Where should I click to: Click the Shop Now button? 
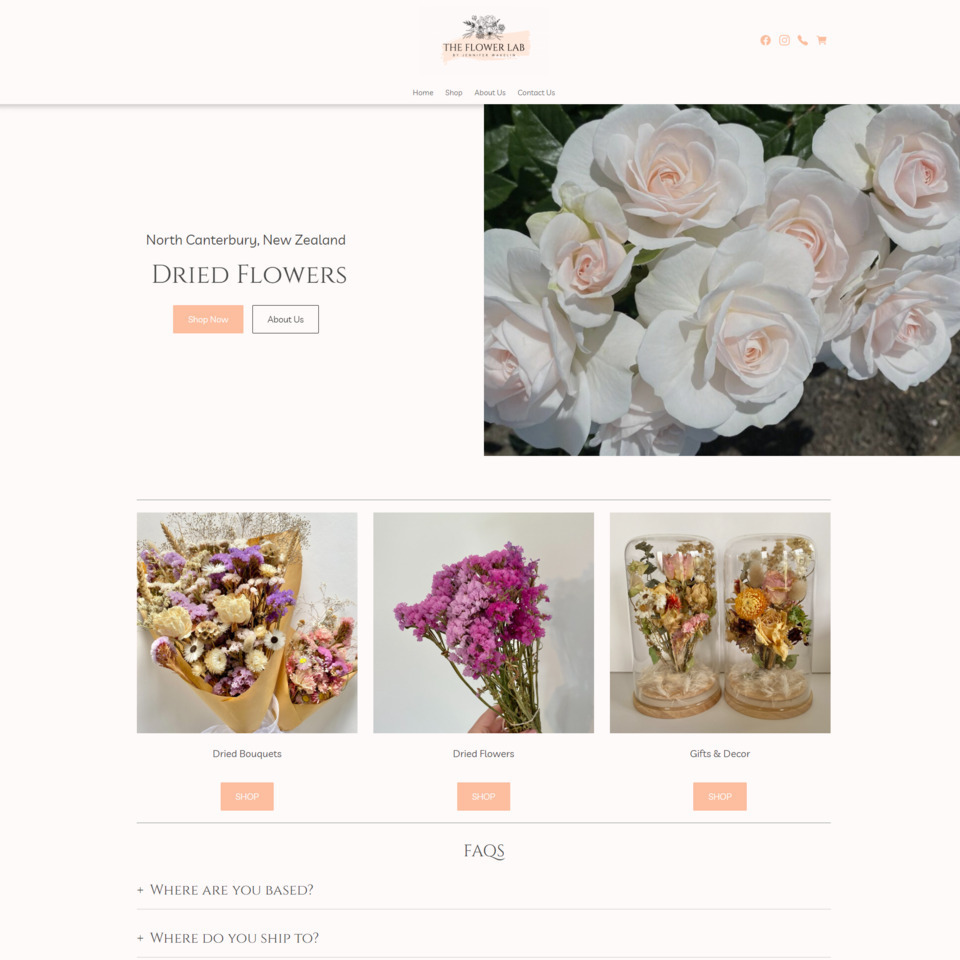208,319
